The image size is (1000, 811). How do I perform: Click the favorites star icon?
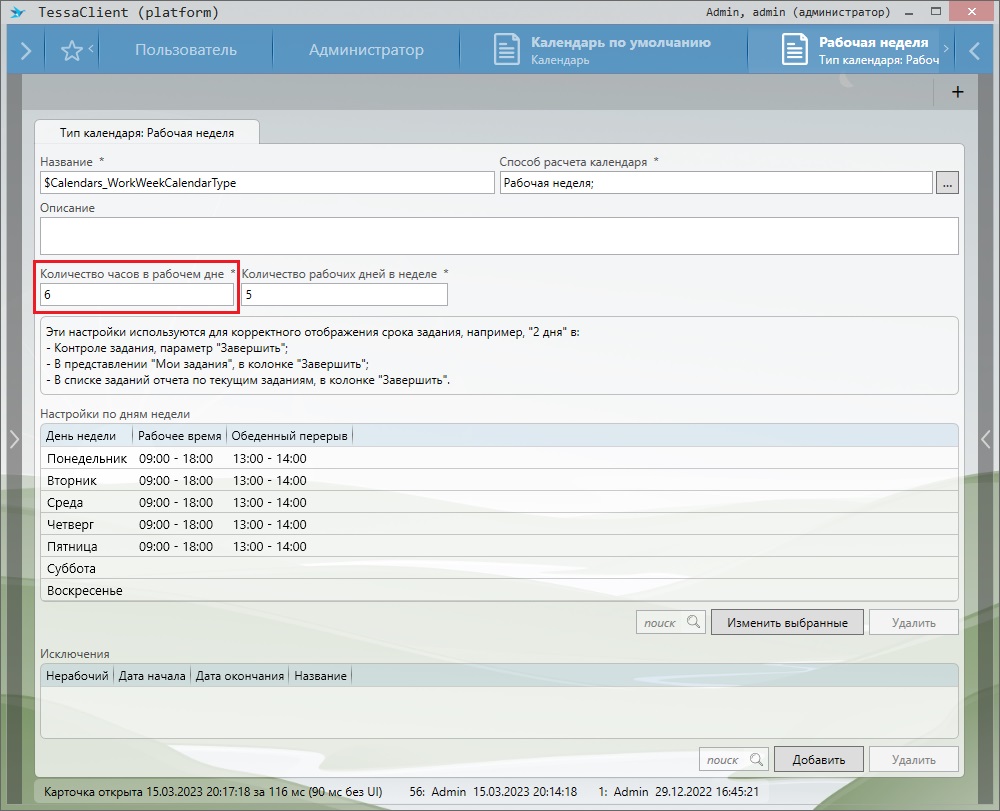coord(71,50)
